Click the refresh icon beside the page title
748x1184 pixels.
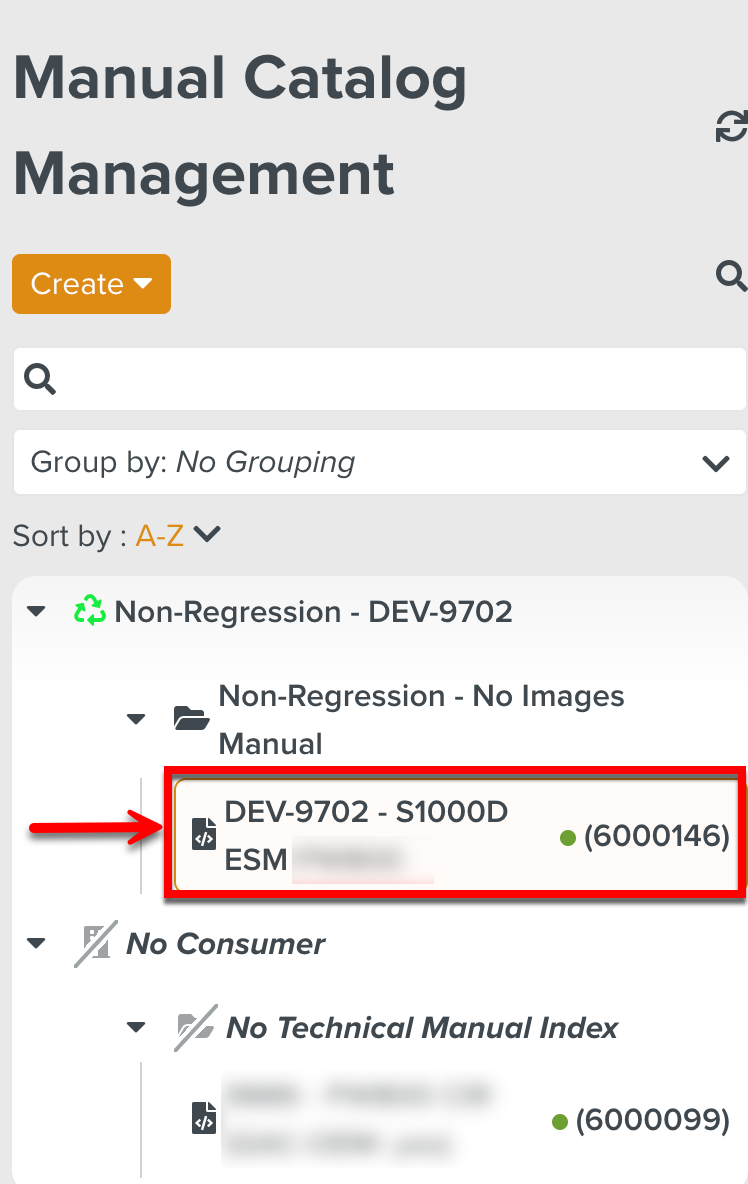(732, 127)
